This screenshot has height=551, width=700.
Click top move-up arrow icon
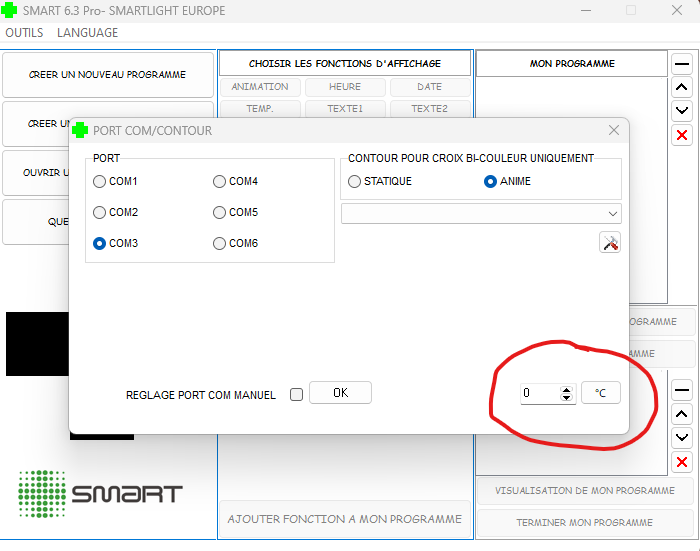[682, 87]
